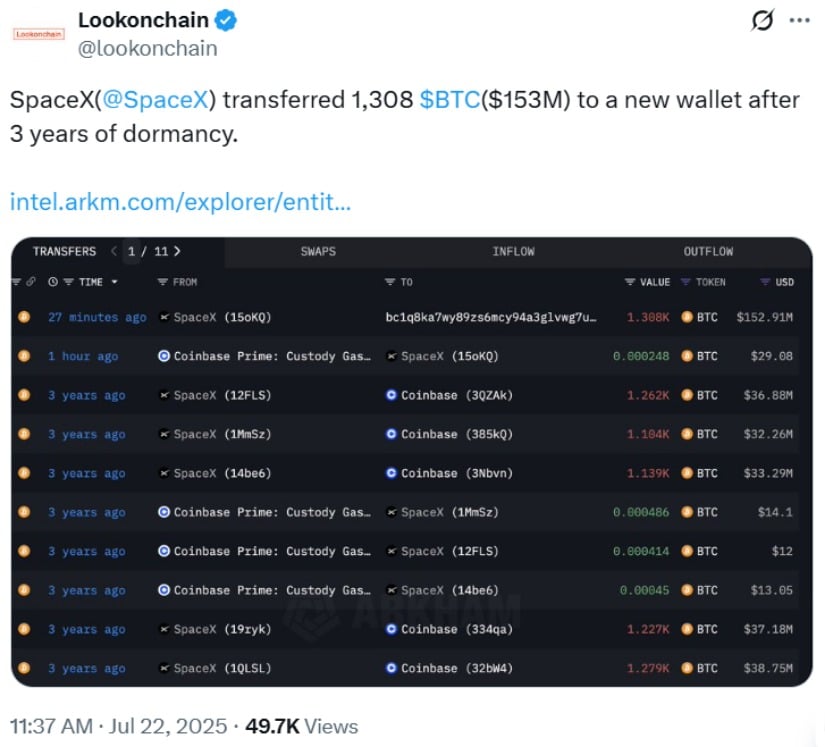Click the $BTC cashtag link
825x747 pixels.
(450, 99)
